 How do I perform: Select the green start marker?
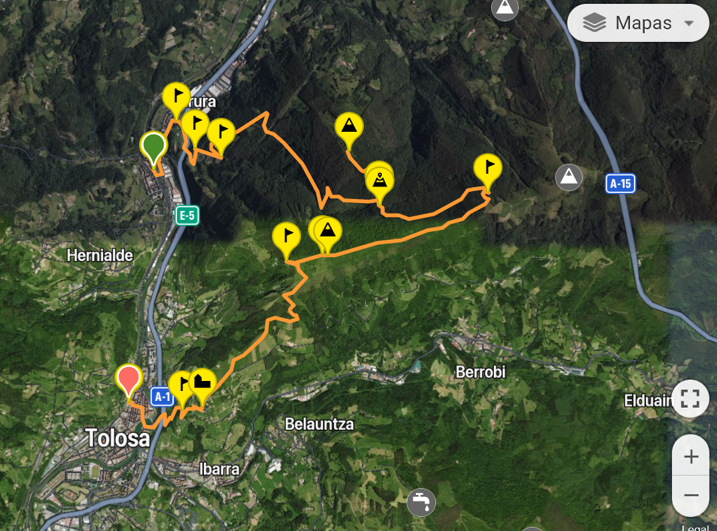click(x=154, y=147)
